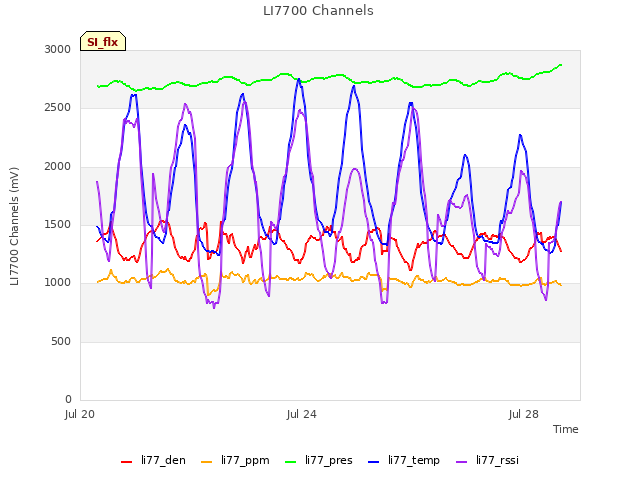This screenshot has width=640, height=480.
Task: Click the y-axis title LI7700 Channels (mV)
Action: tap(14, 226)
